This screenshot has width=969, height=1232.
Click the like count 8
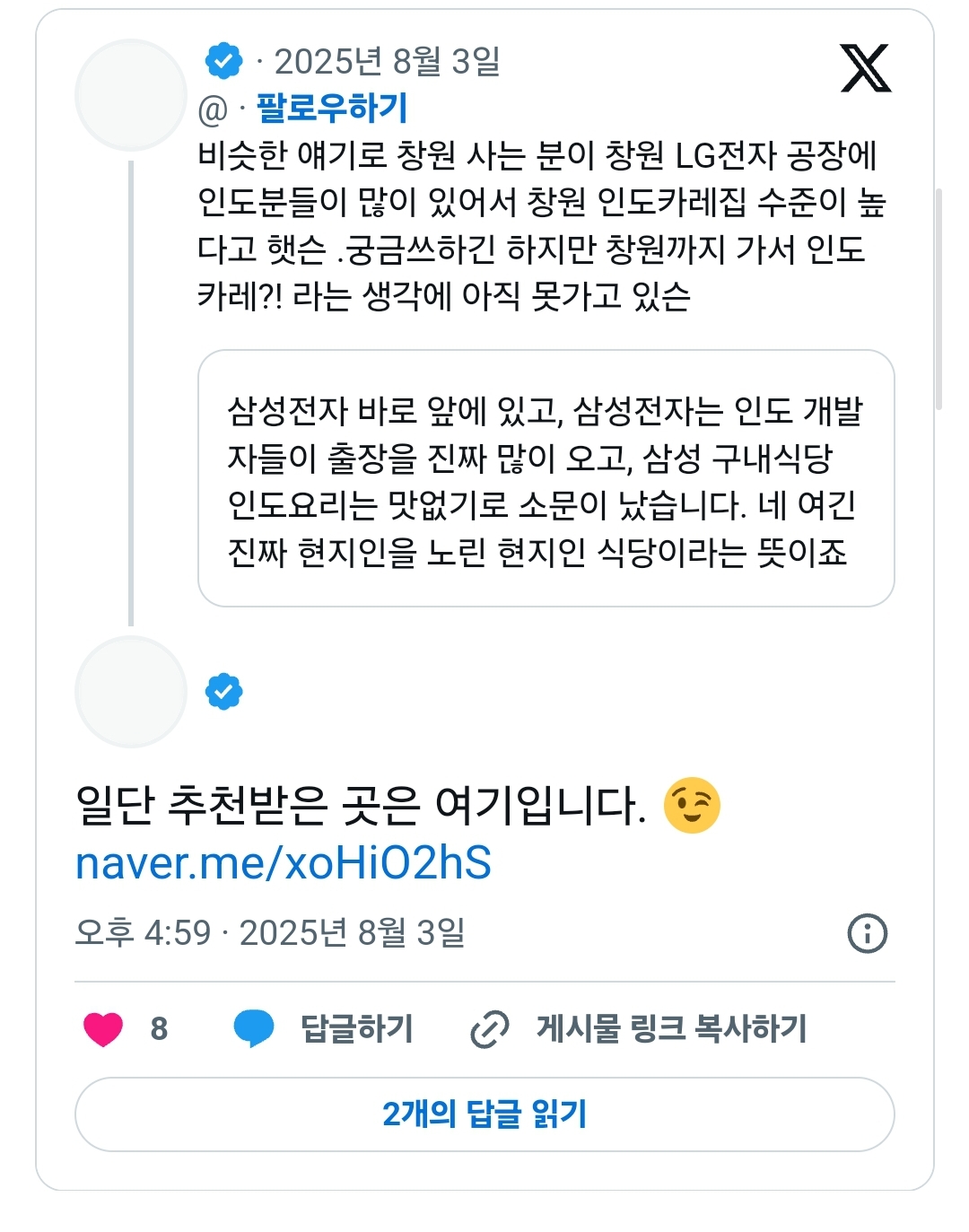click(159, 1028)
